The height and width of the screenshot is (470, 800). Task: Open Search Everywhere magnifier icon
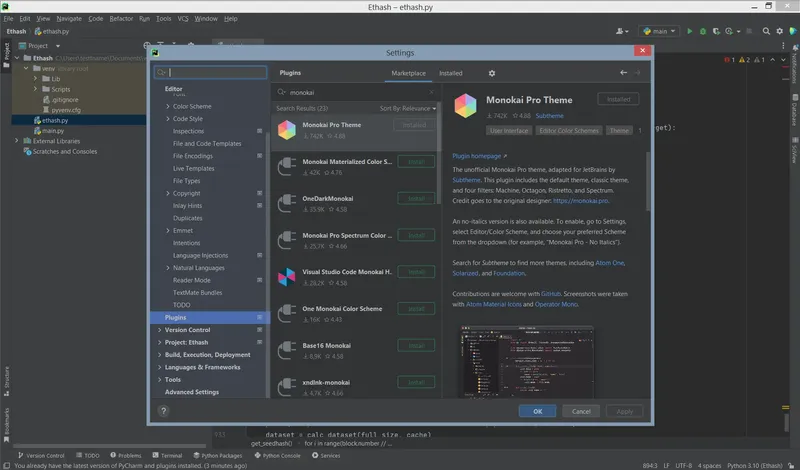click(766, 31)
